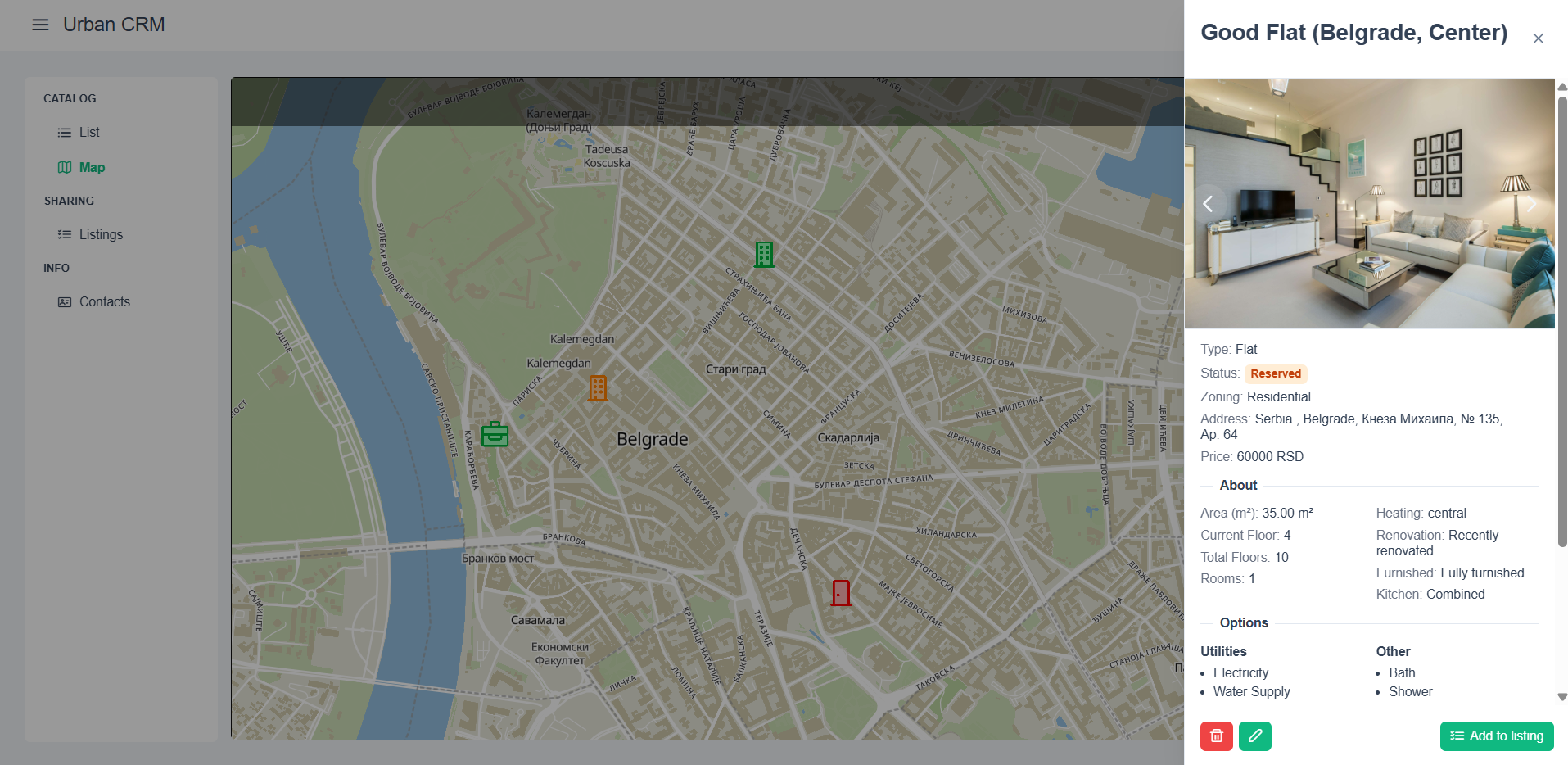Click the 'Good Flat (Belgrade, Center)' heading

1353,33
